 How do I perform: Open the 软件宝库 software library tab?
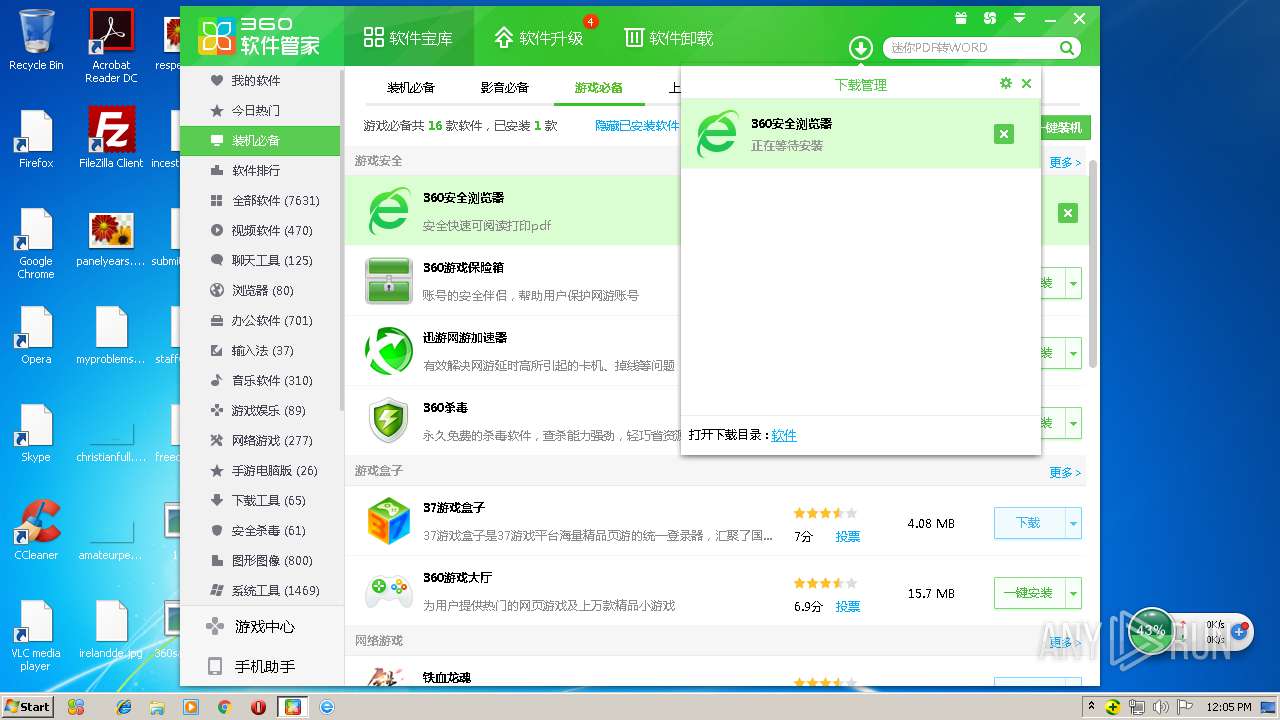pyautogui.click(x=408, y=38)
